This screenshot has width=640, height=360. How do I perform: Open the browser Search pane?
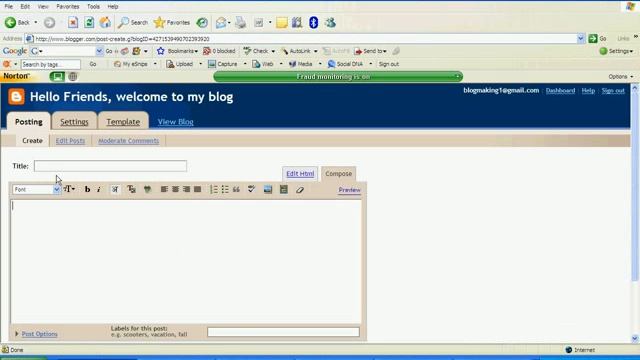(x=133, y=22)
